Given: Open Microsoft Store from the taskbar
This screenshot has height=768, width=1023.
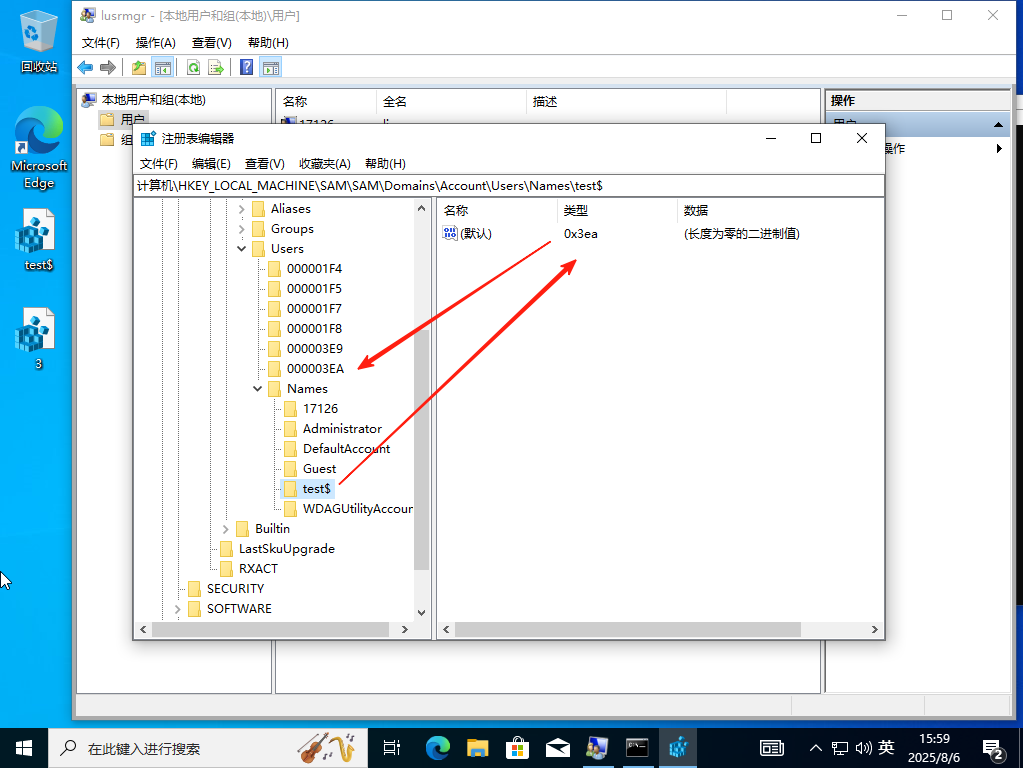Looking at the screenshot, I should (517, 748).
